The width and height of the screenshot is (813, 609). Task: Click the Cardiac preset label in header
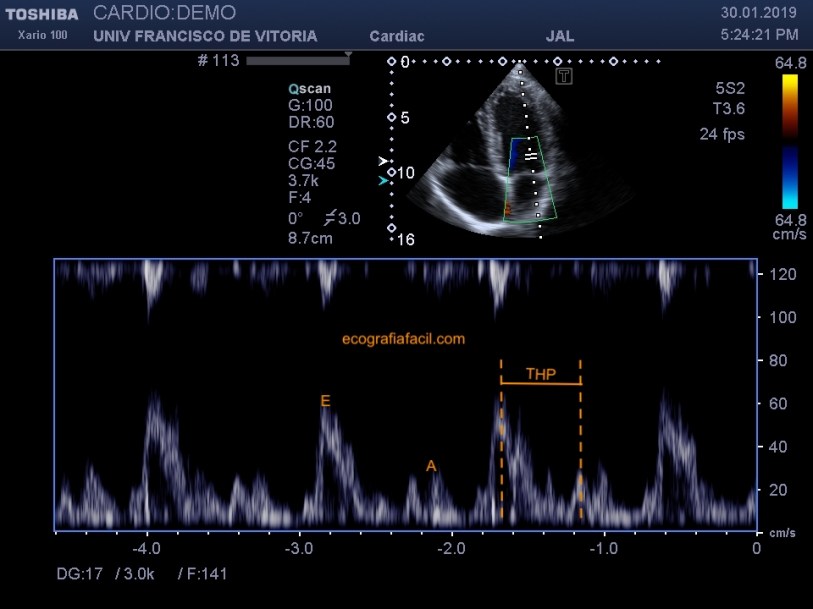(x=397, y=36)
